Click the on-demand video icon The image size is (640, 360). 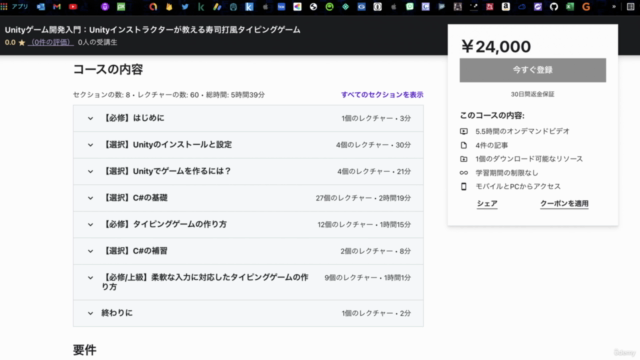(x=464, y=131)
